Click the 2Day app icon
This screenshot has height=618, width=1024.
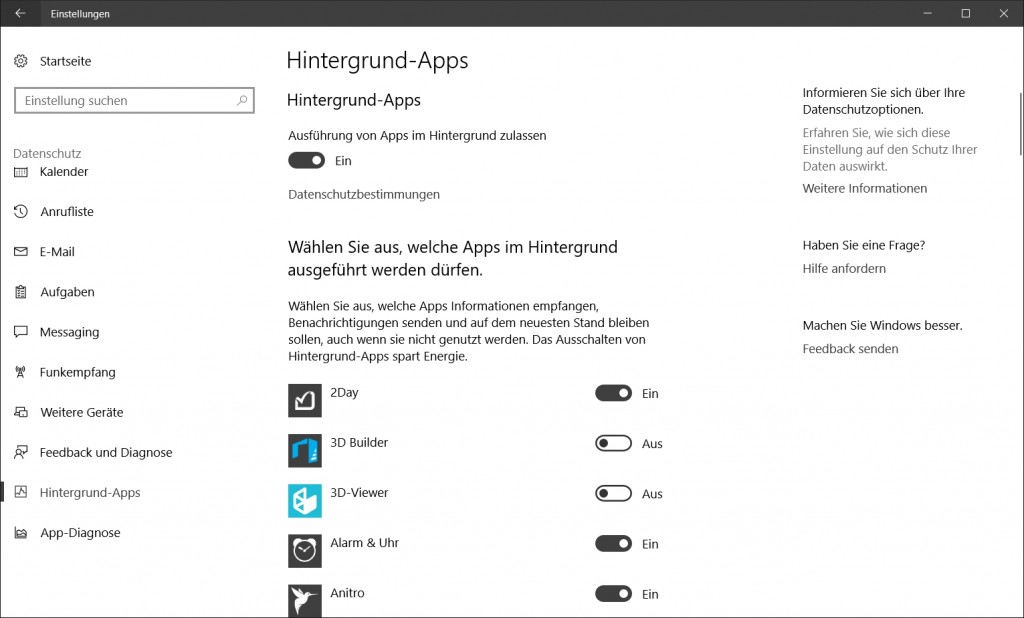(305, 400)
